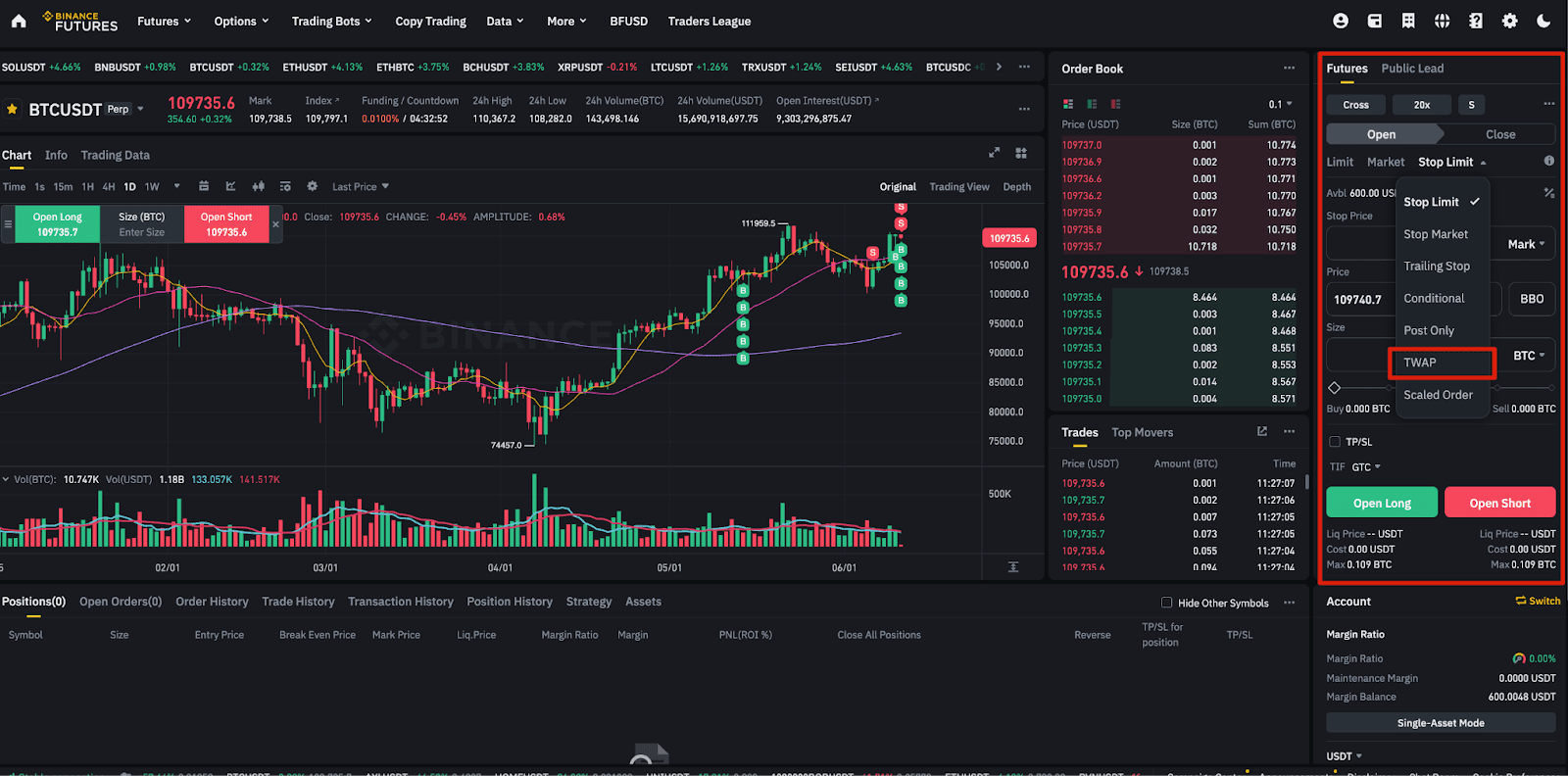The height and width of the screenshot is (776, 1568).
Task: Adjust leverage with 20x button
Action: coord(1422,105)
